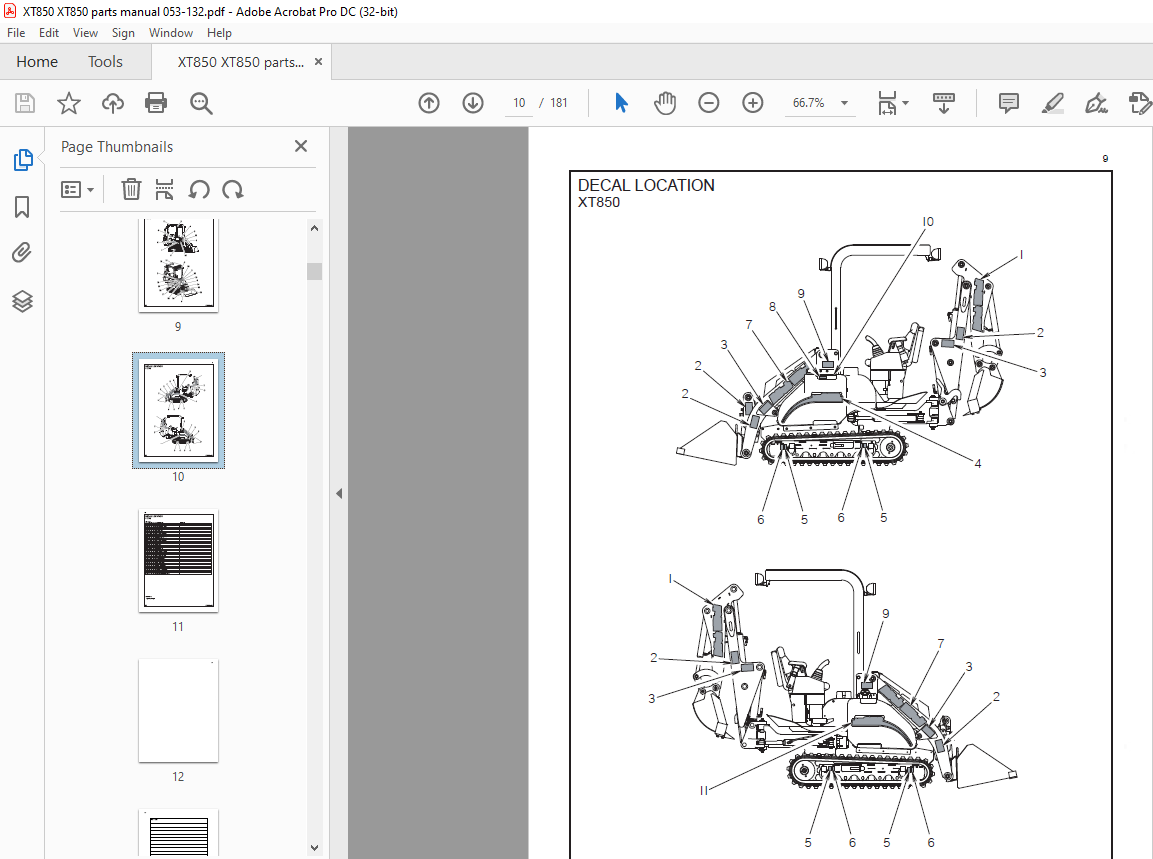
Task: Open the Window menu
Action: tap(171, 33)
